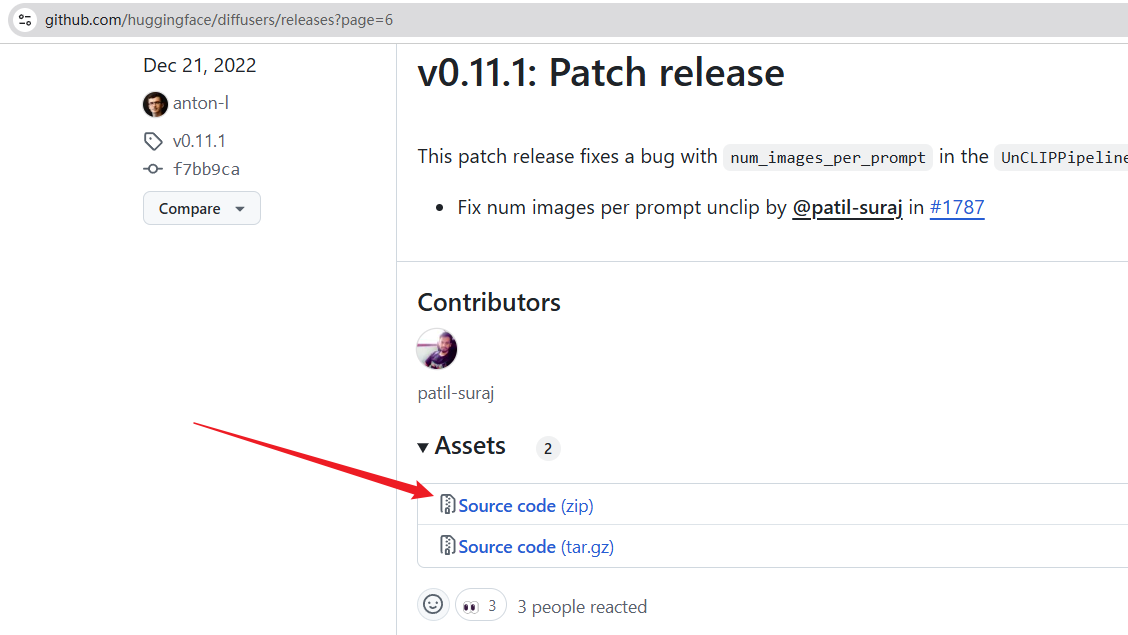Open the Compare dropdown
This screenshot has width=1128, height=635.
[x=202, y=208]
